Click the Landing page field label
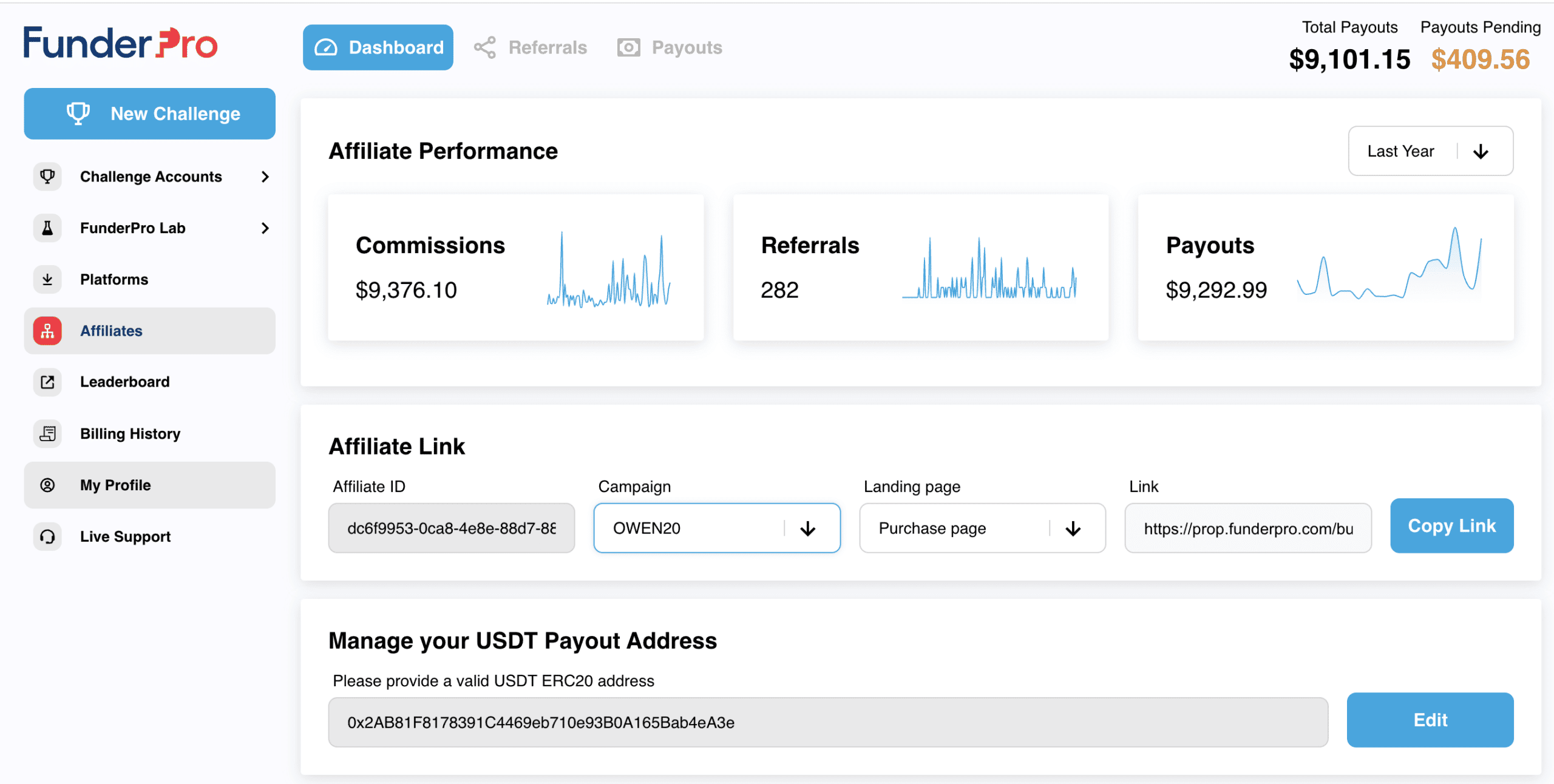Viewport: 1554px width, 784px height. (x=912, y=487)
